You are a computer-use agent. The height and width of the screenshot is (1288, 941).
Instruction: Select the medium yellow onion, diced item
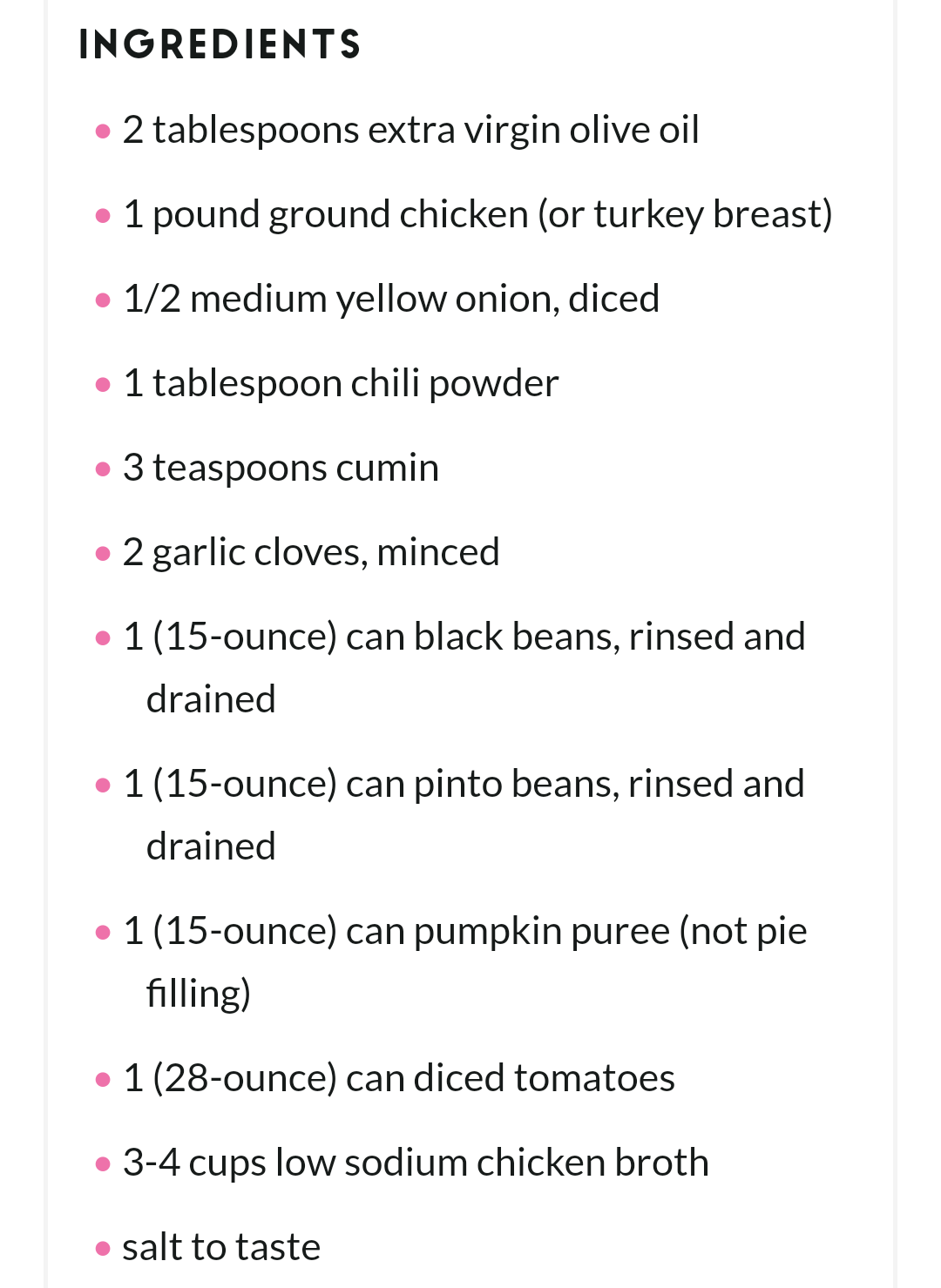point(391,299)
